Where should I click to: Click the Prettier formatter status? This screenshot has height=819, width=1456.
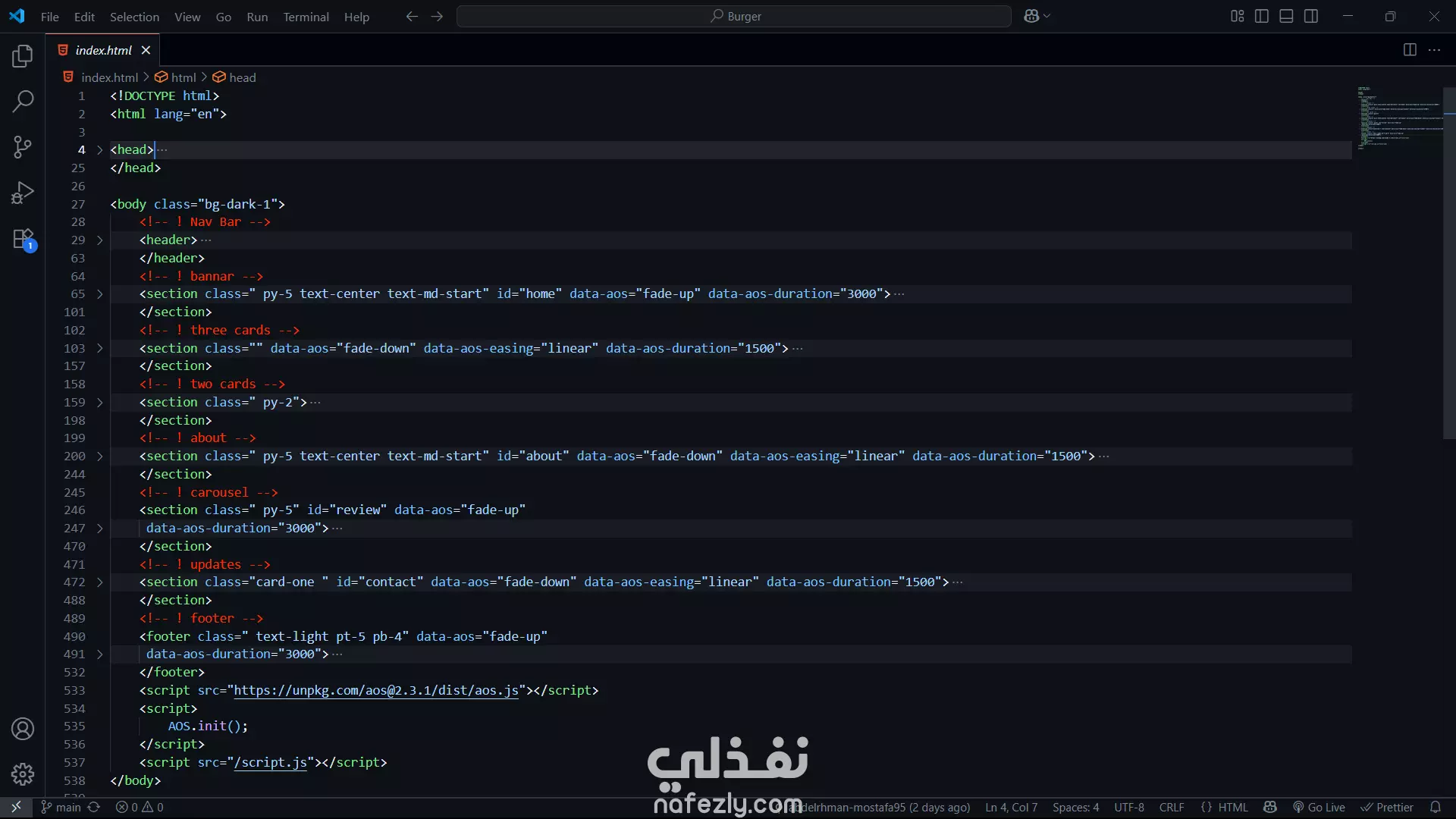pyautogui.click(x=1387, y=807)
